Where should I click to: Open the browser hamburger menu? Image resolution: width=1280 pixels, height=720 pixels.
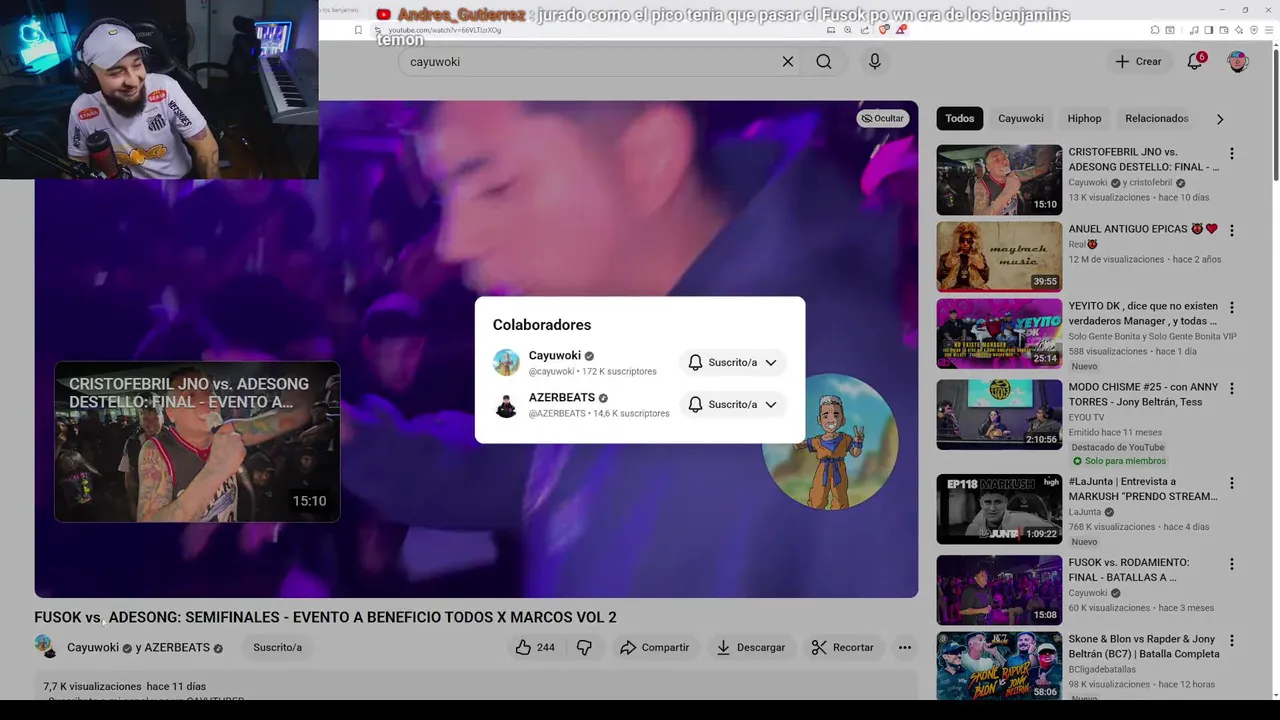(x=1270, y=30)
